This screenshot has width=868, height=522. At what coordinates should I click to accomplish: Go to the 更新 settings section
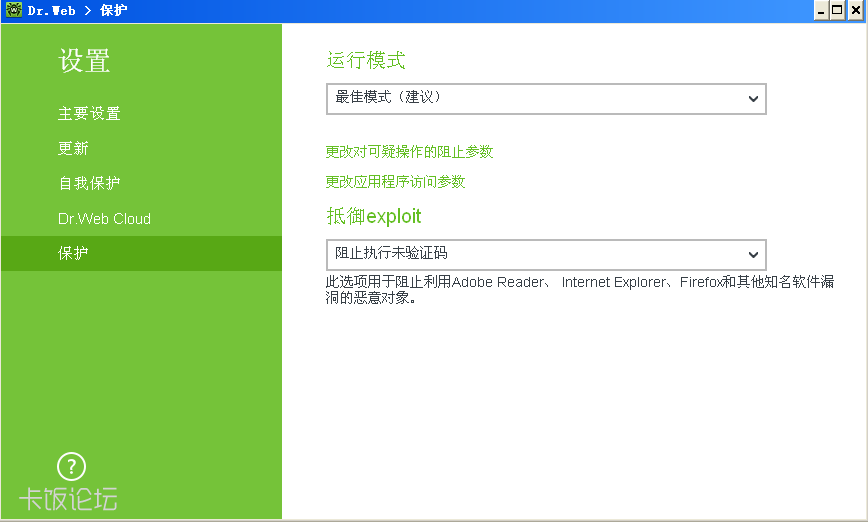(x=73, y=148)
